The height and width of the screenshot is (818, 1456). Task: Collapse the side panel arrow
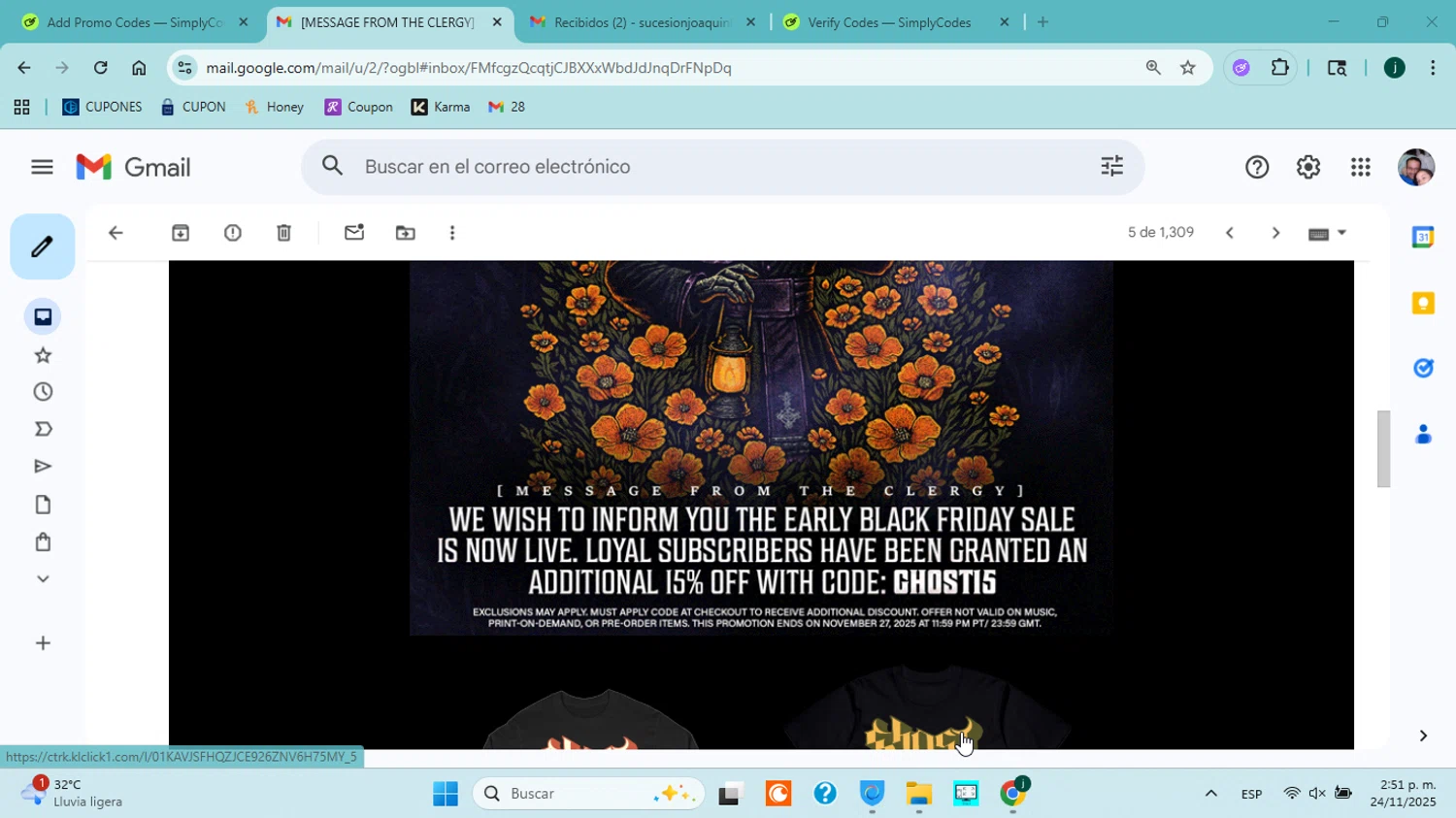click(x=1423, y=736)
